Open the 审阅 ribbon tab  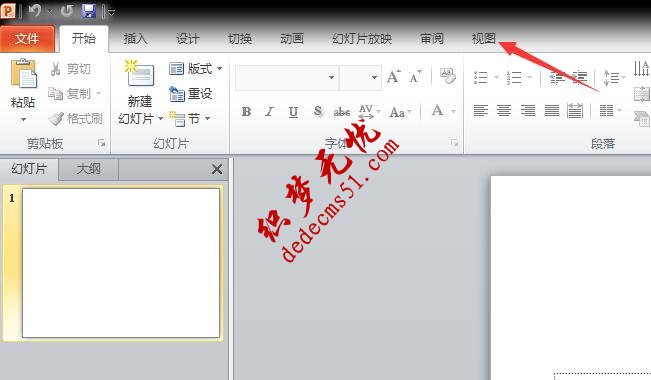pyautogui.click(x=432, y=39)
